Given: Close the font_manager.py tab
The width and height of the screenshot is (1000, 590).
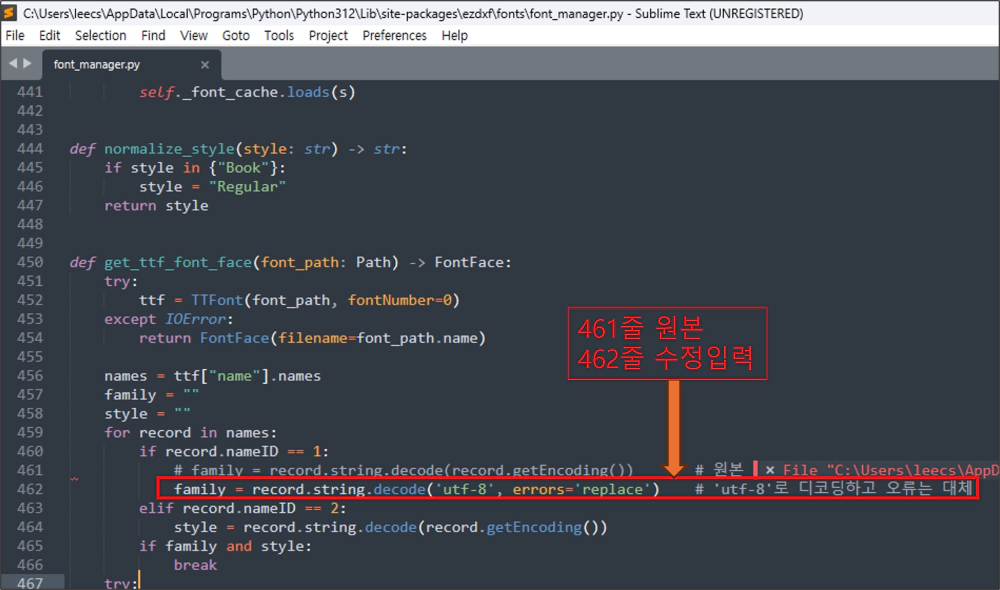Looking at the screenshot, I should pyautogui.click(x=205, y=64).
